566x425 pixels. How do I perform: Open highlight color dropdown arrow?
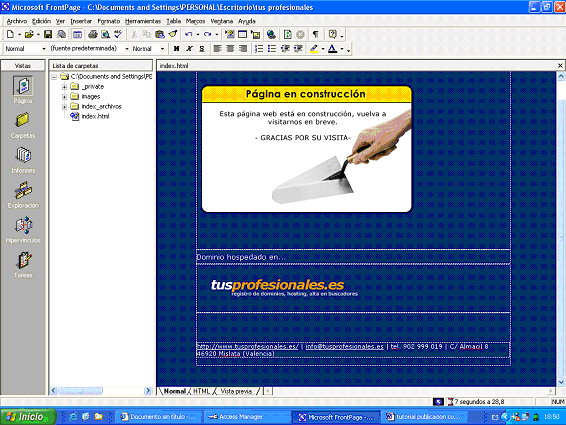coord(323,48)
